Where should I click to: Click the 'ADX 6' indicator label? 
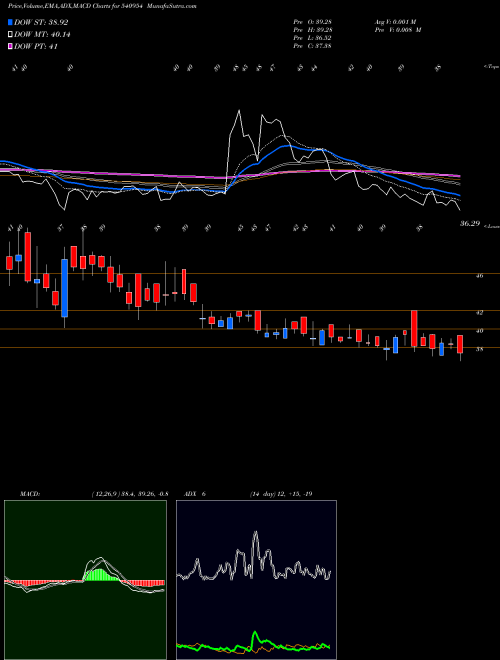point(194,494)
